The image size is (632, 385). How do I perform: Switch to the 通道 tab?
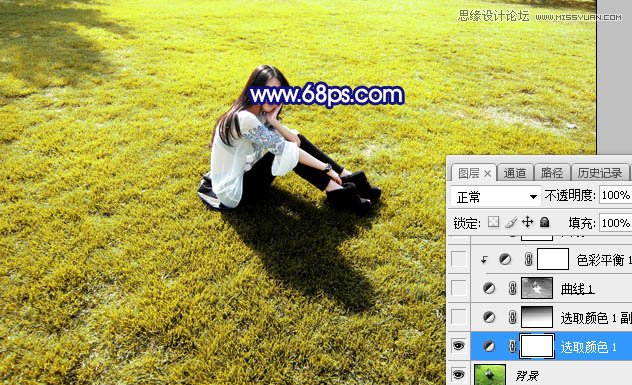pos(515,173)
